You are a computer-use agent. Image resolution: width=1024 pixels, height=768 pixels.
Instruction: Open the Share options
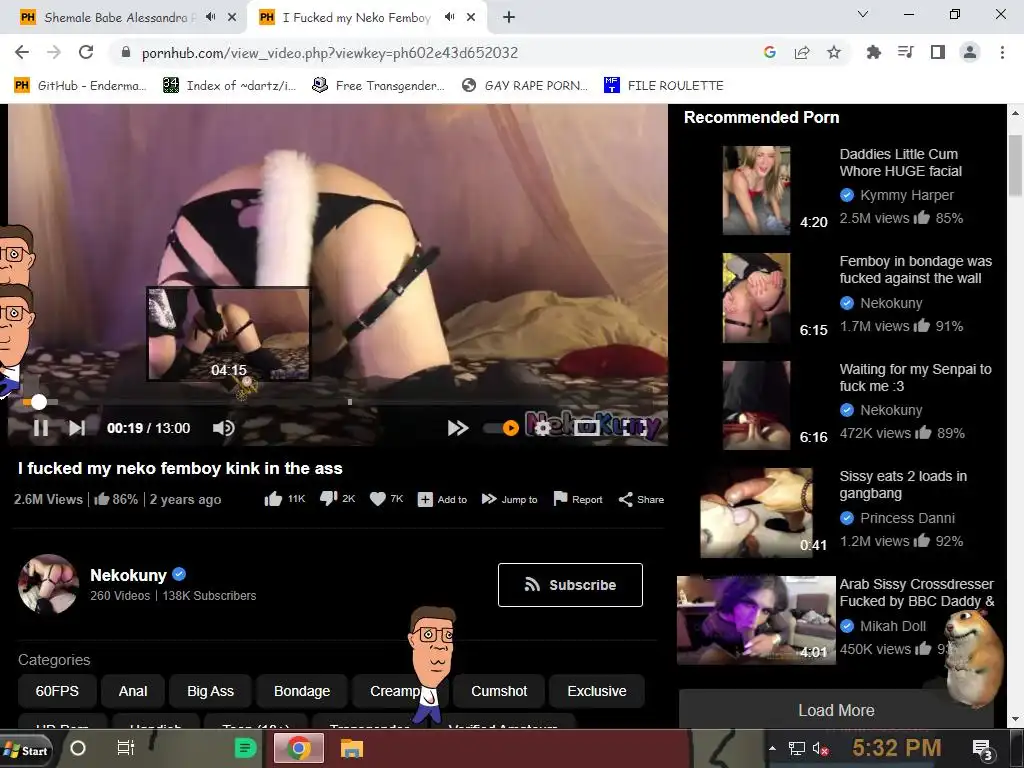click(641, 500)
